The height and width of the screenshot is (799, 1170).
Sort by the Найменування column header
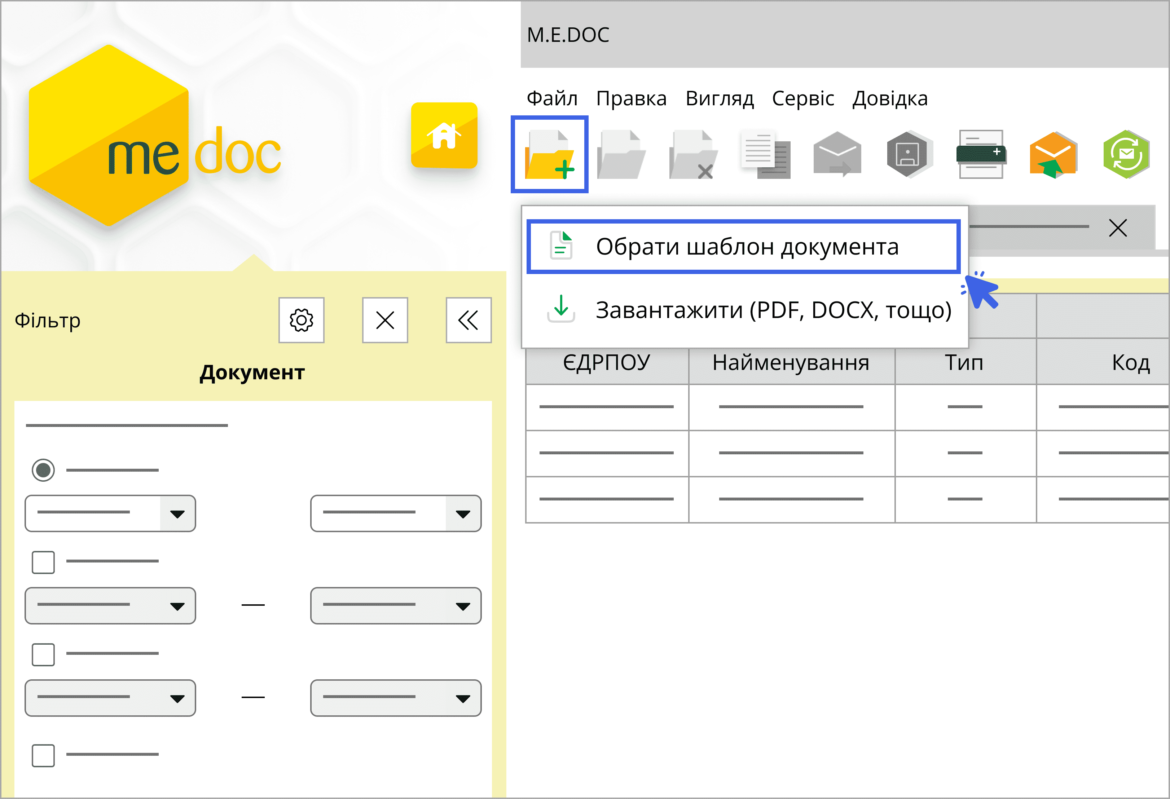791,363
